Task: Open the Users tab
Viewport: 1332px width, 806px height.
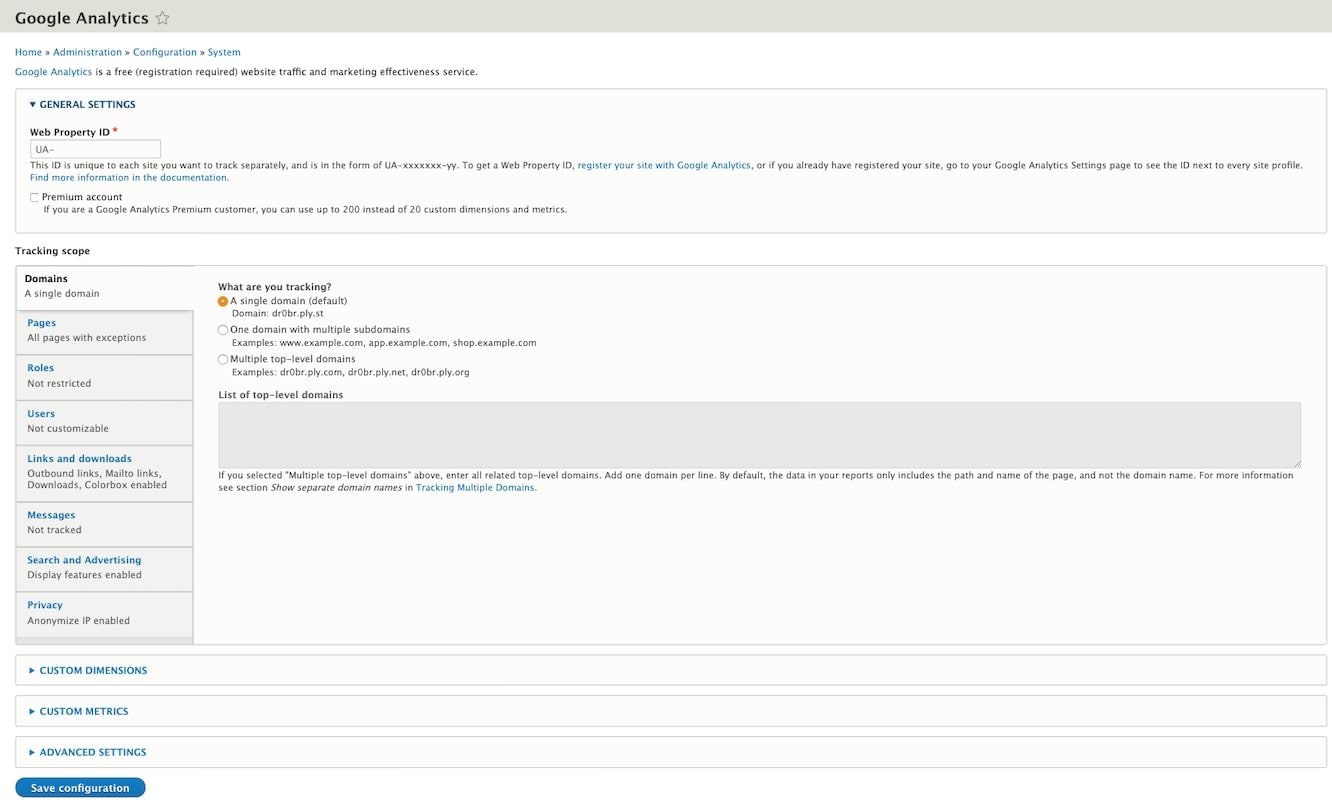Action: pos(41,414)
